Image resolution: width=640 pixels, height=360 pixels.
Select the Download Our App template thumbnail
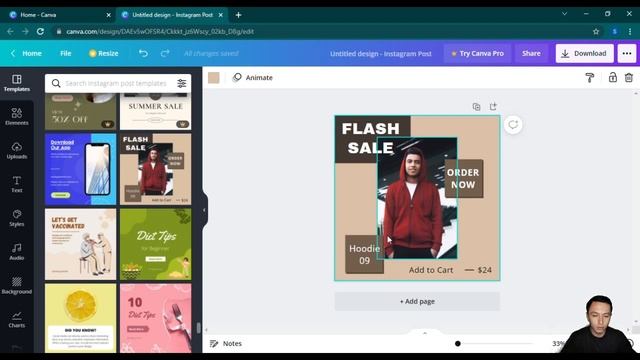click(x=80, y=169)
